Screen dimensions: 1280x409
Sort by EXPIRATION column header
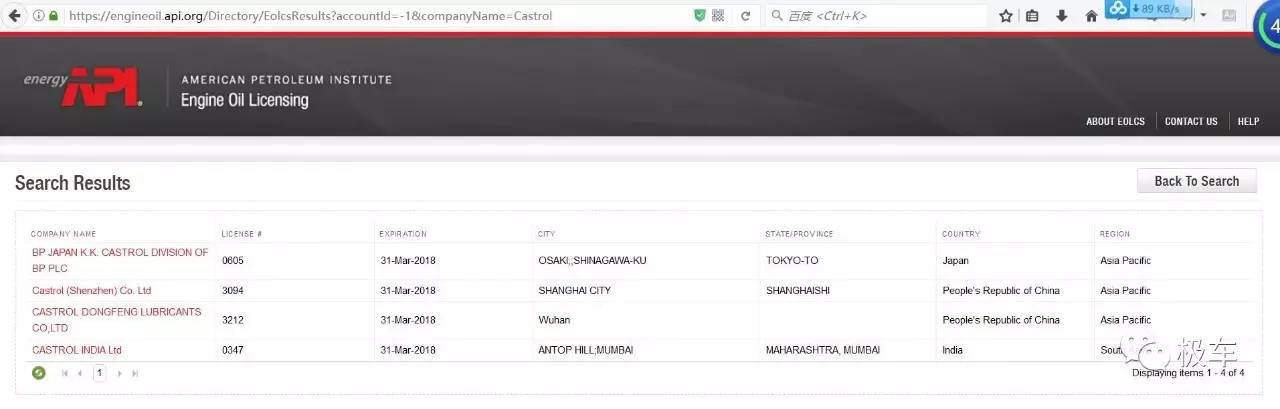click(x=402, y=234)
